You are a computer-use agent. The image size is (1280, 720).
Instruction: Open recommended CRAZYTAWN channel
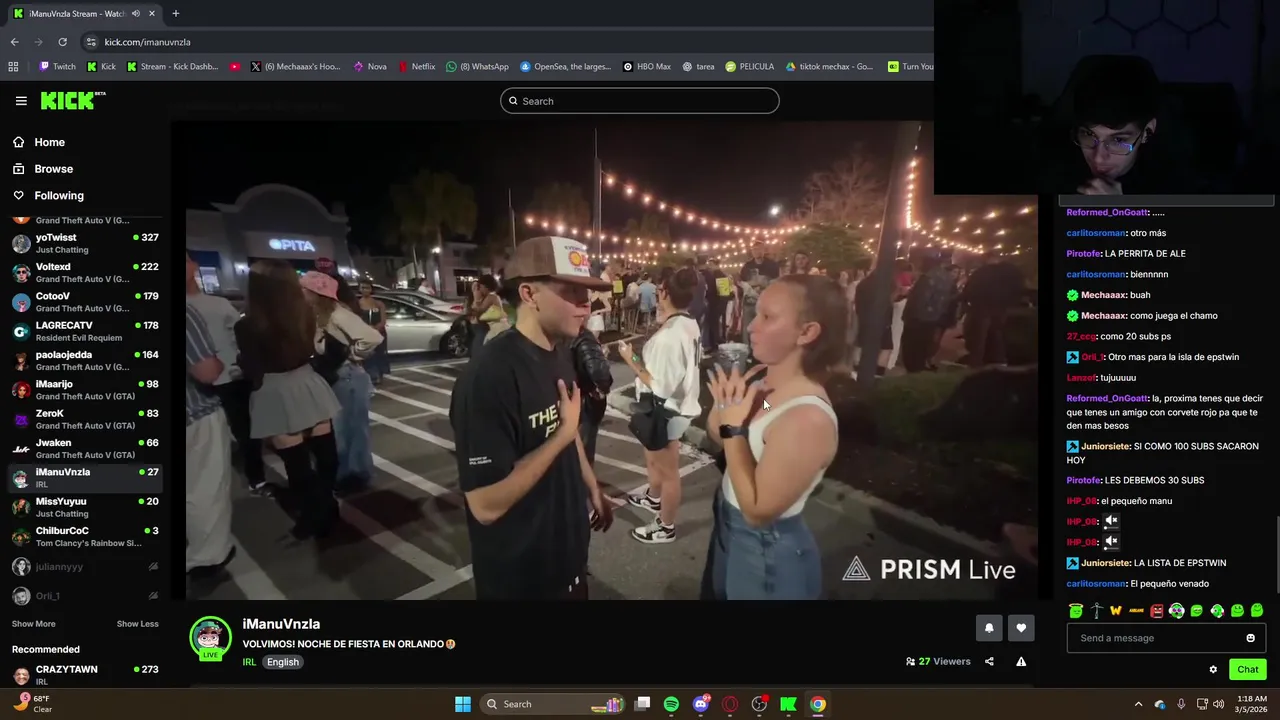84,675
